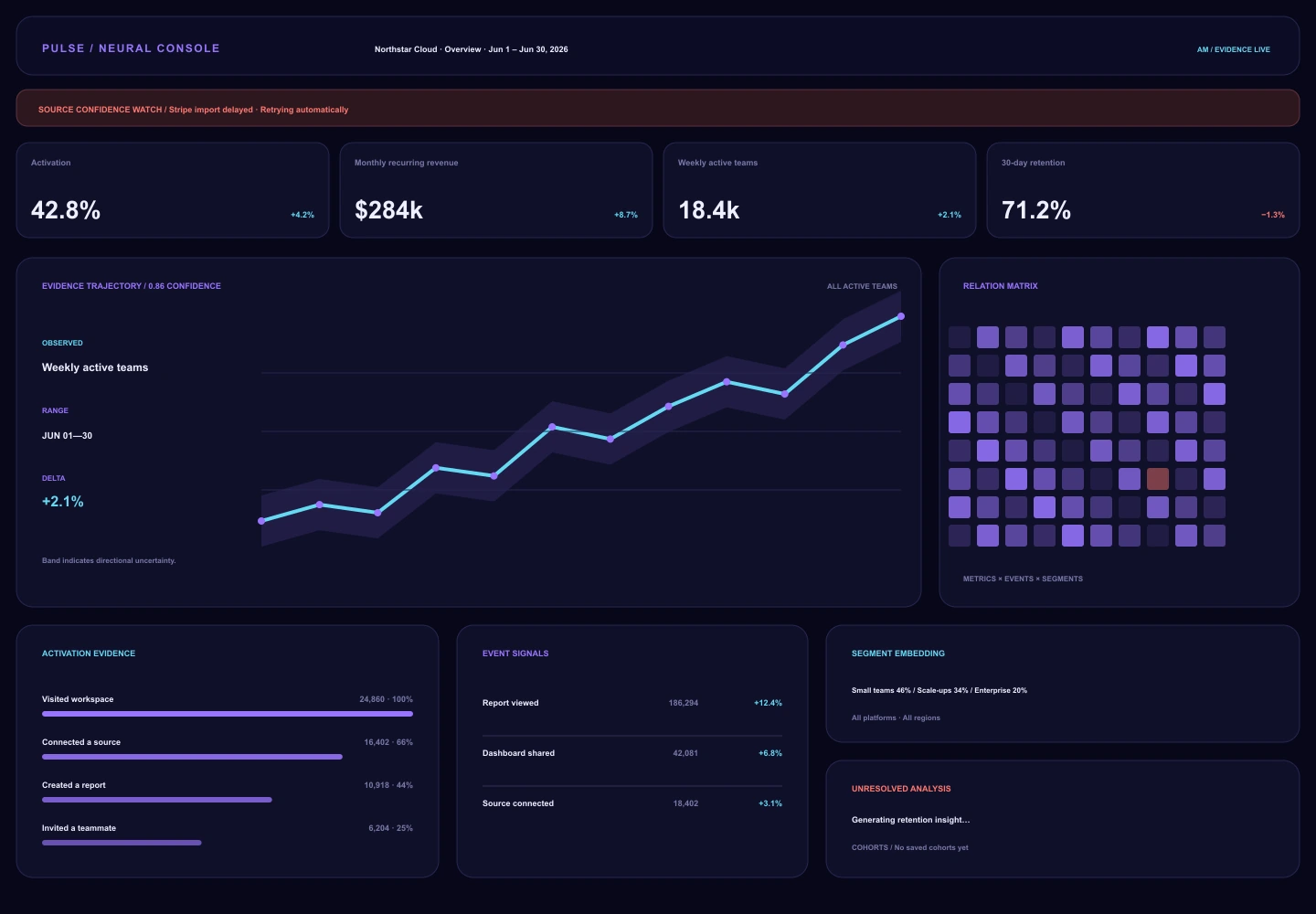This screenshot has height=914, width=1316.
Task: Select the Source connected event row
Action: click(632, 803)
